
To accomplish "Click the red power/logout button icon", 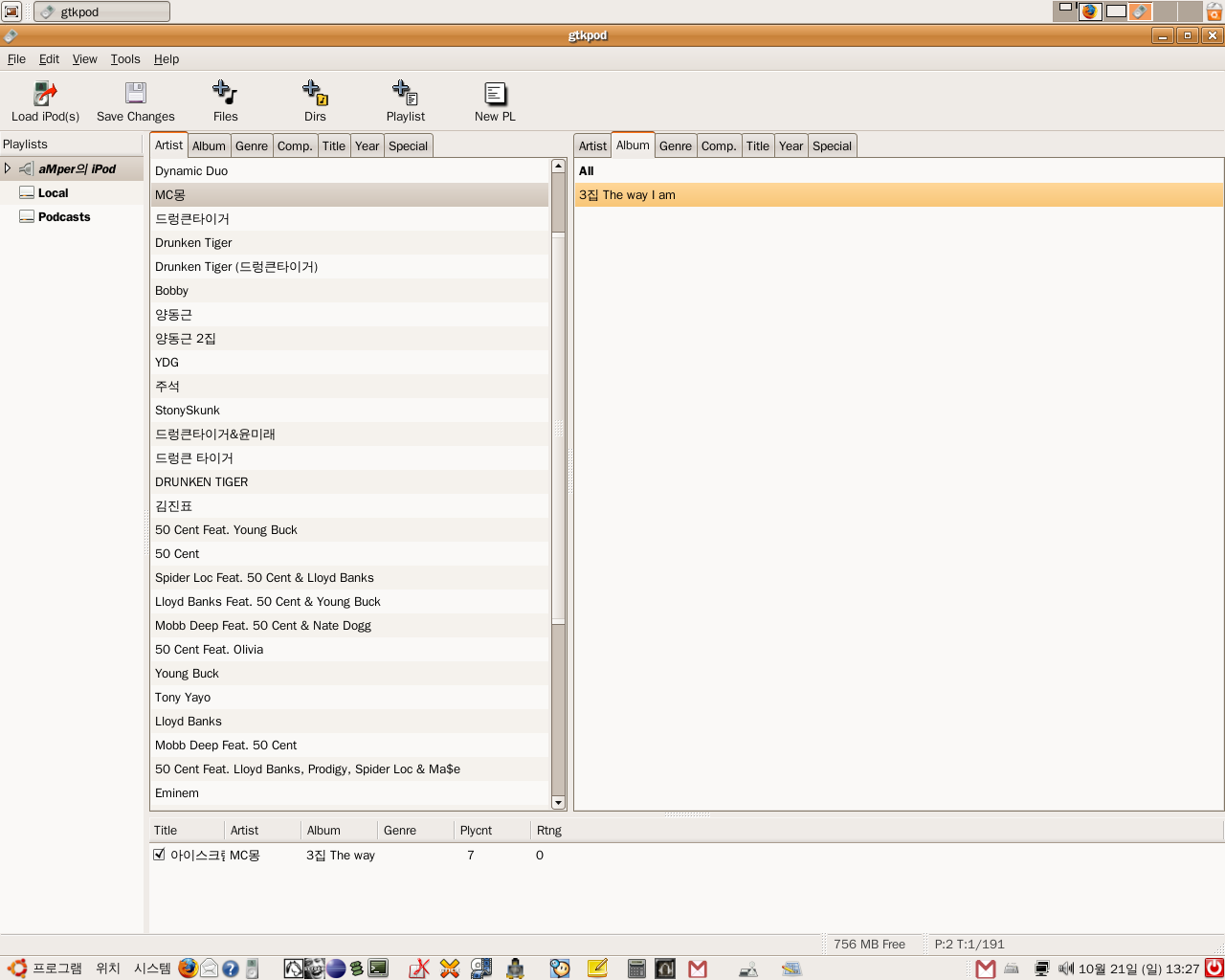I will pos(1214,969).
